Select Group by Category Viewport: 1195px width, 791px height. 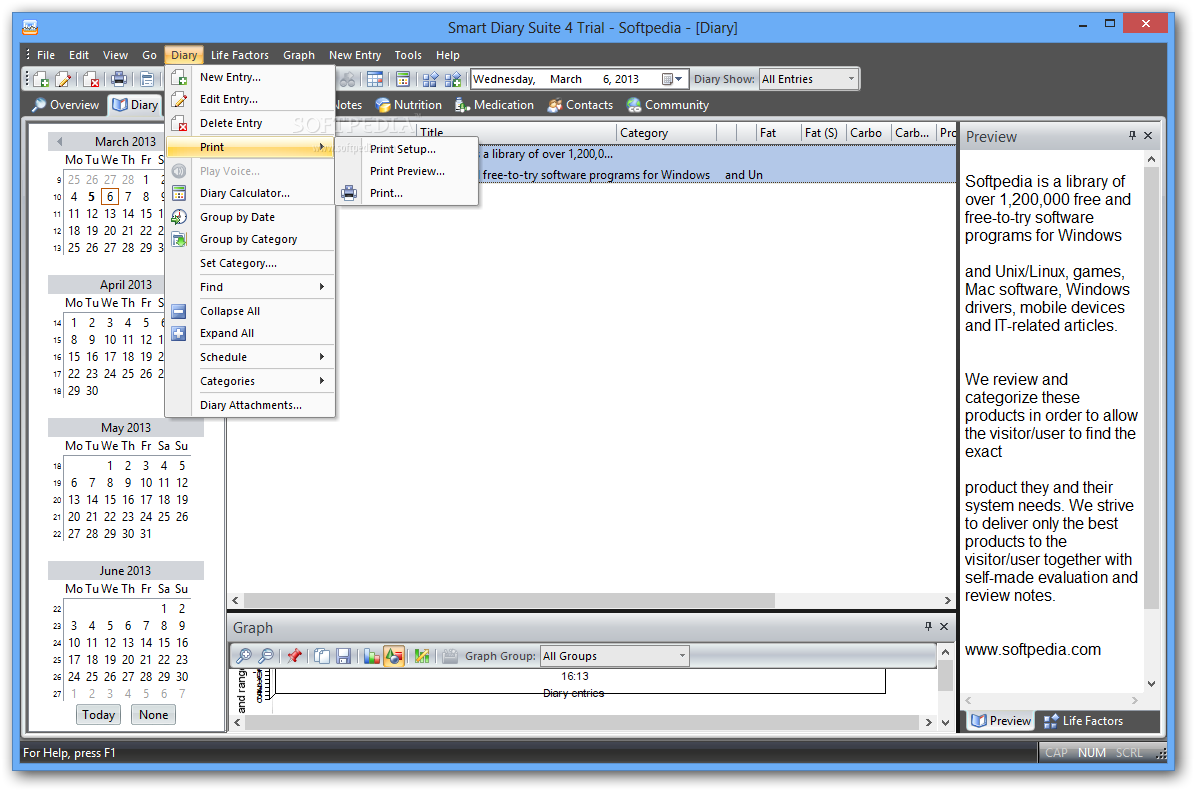(250, 239)
